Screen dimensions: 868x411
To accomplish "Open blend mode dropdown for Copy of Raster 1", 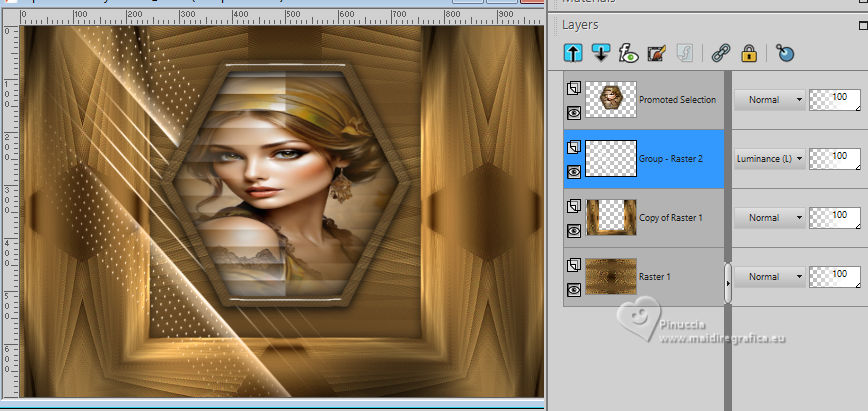I will [769, 218].
